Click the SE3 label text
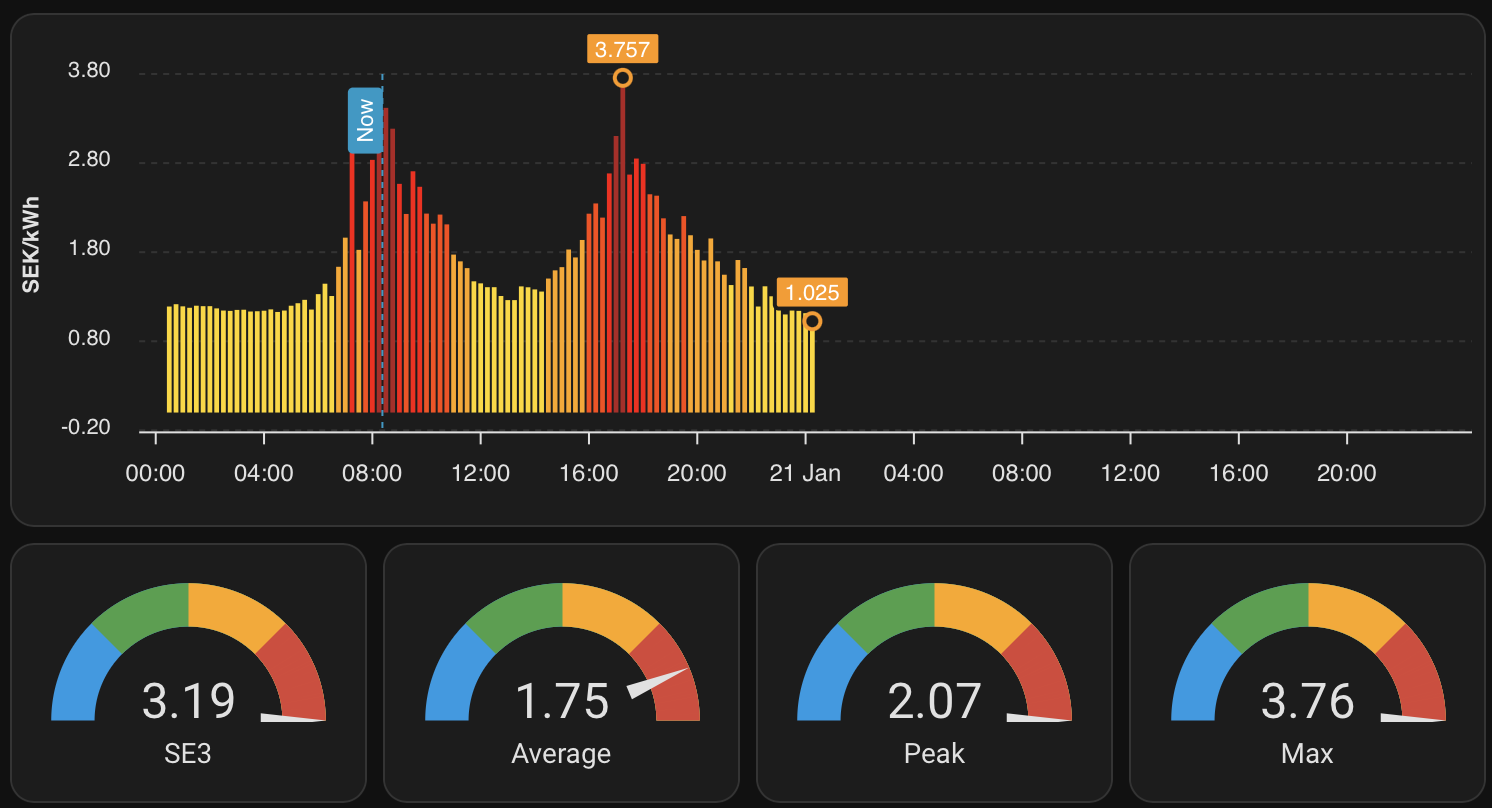 click(x=188, y=753)
